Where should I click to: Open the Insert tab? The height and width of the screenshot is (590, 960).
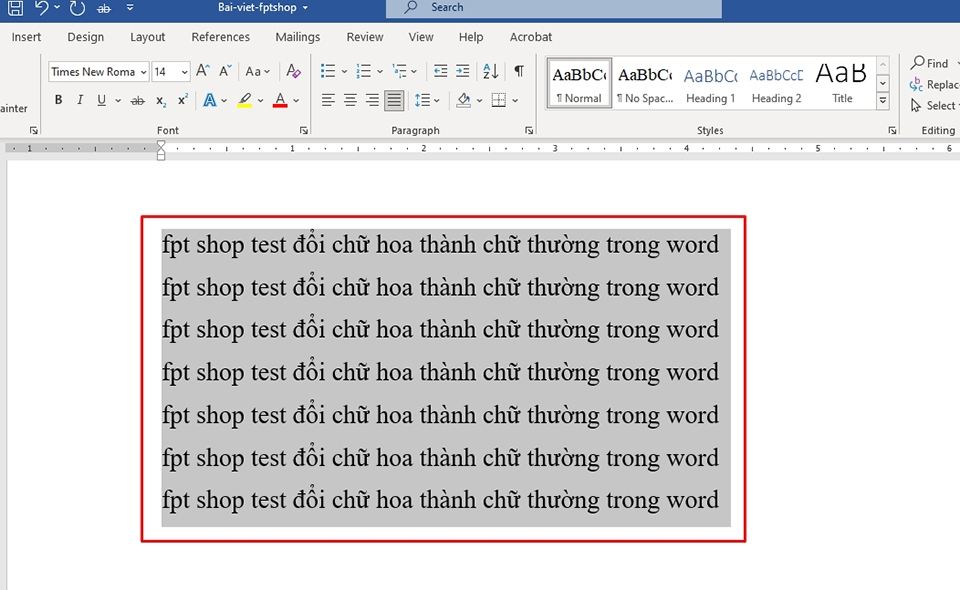point(26,37)
